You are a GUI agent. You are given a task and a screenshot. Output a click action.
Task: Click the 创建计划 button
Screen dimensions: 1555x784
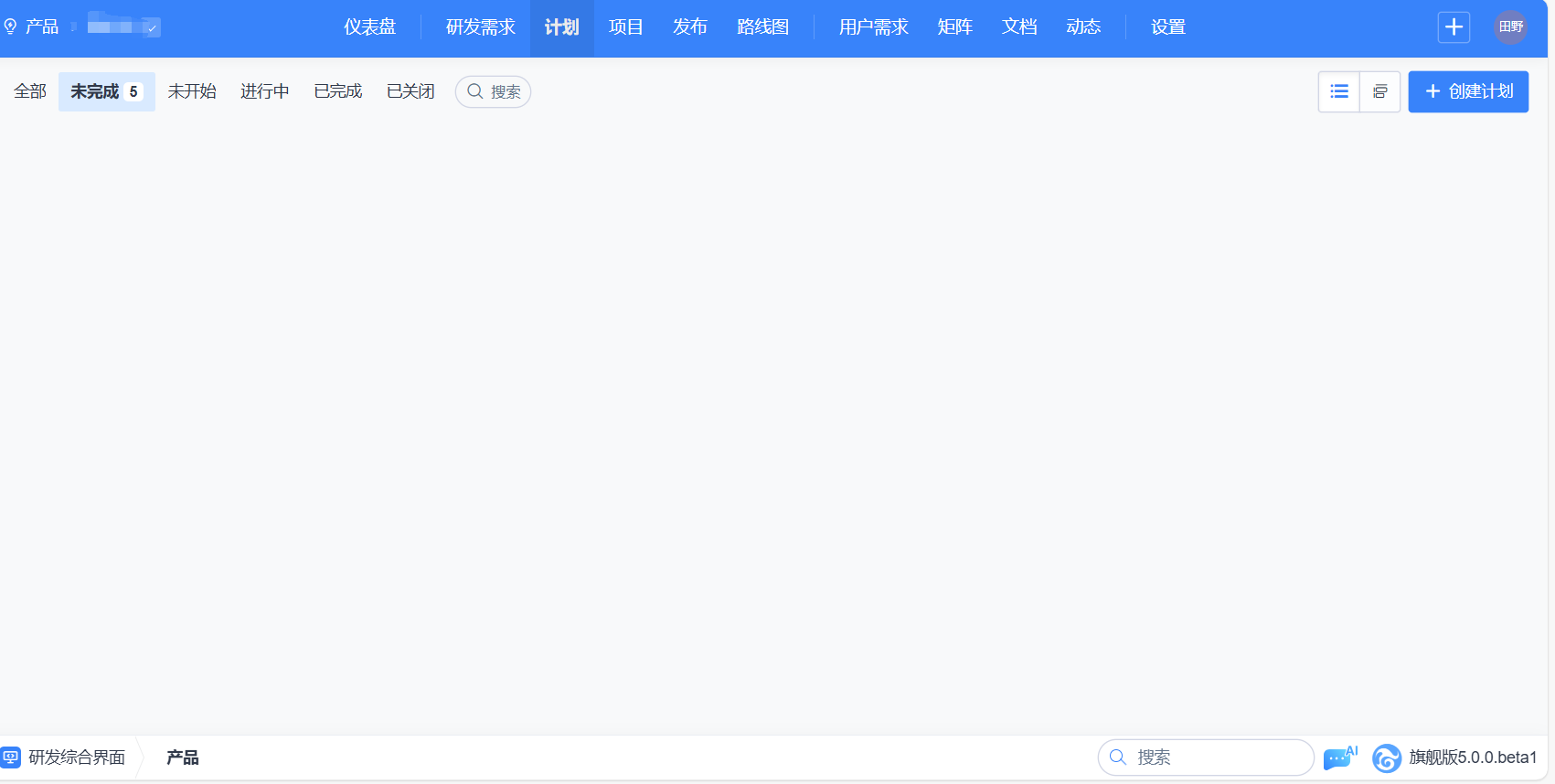1468,91
